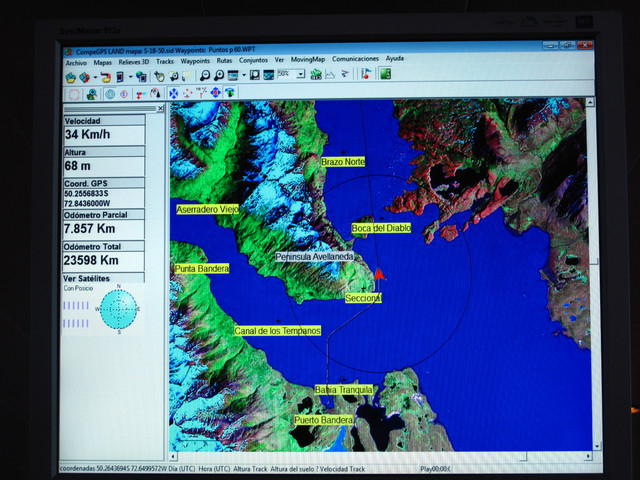The height and width of the screenshot is (480, 640).
Task: Zoom in with the plus magnifier
Action: tap(219, 75)
